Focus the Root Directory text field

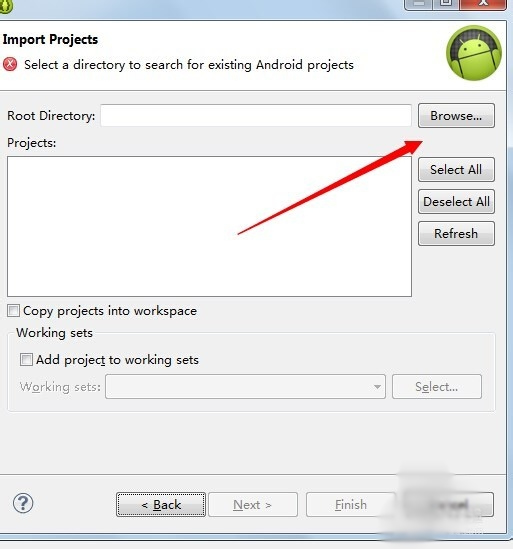(x=256, y=115)
